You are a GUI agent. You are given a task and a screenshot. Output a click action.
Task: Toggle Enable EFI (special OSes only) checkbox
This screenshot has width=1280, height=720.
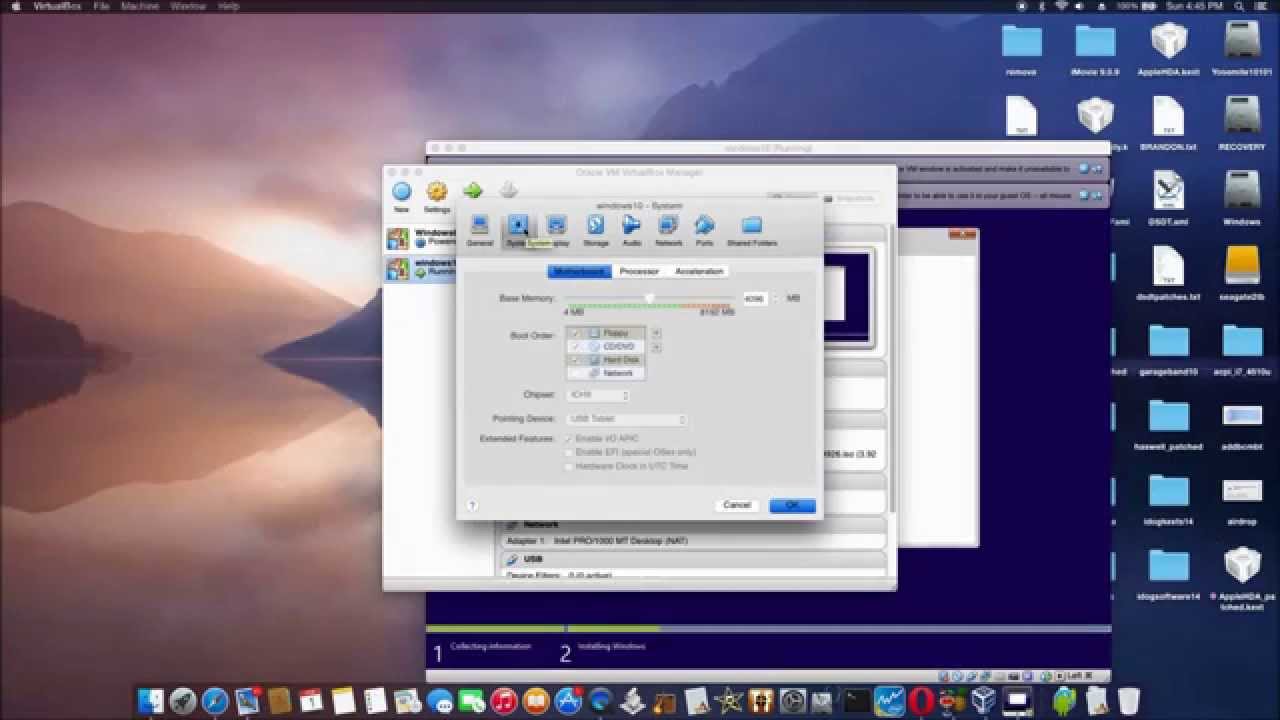(569, 452)
